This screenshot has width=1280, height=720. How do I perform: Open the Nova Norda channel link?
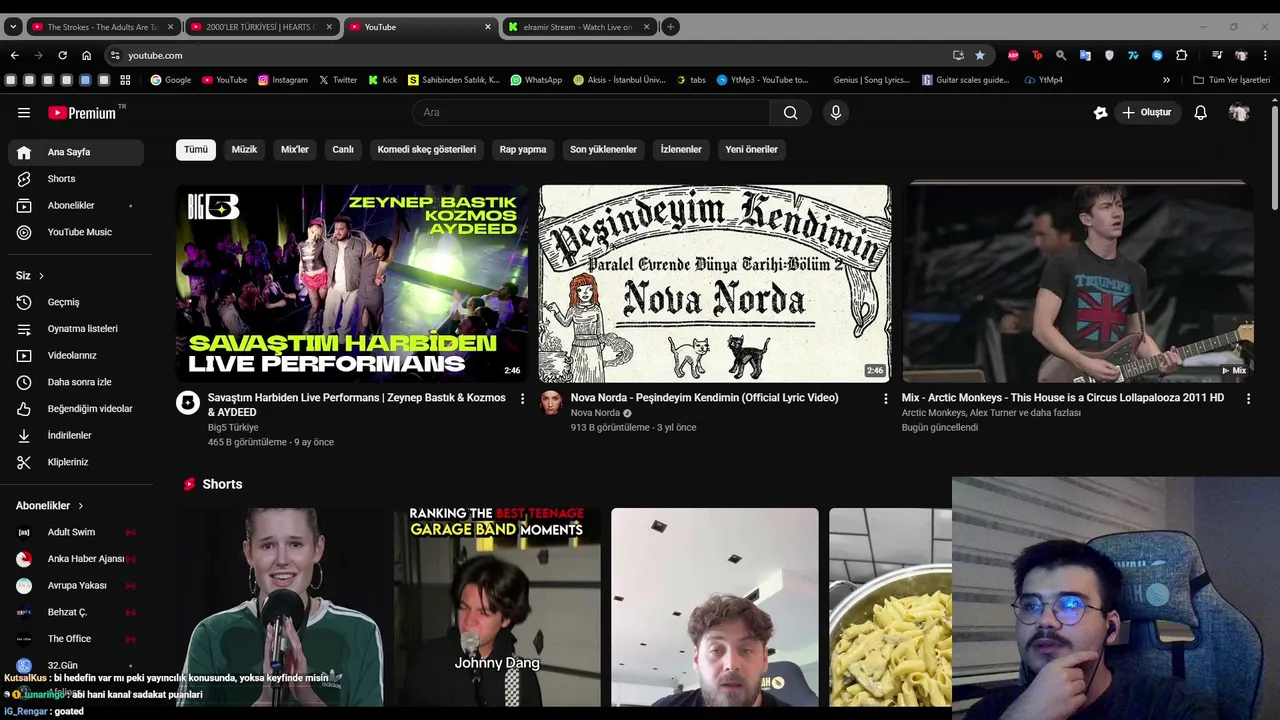[x=595, y=413]
